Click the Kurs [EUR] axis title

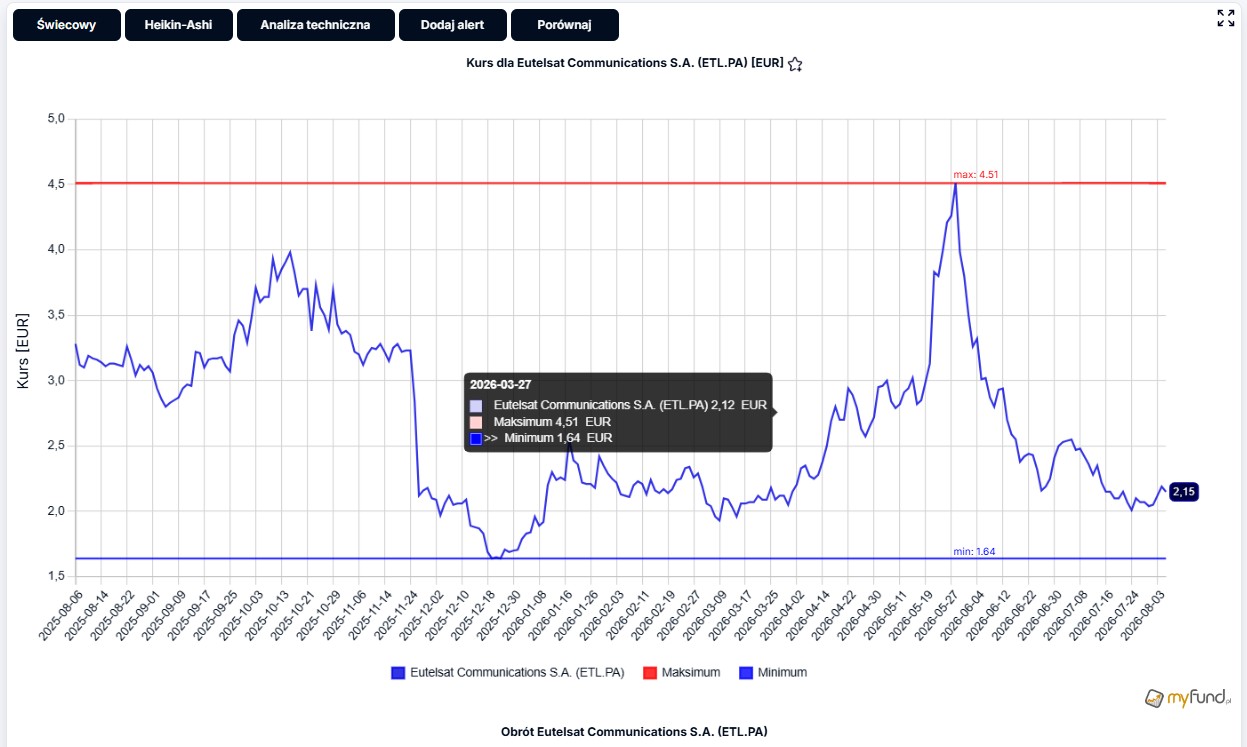click(25, 350)
